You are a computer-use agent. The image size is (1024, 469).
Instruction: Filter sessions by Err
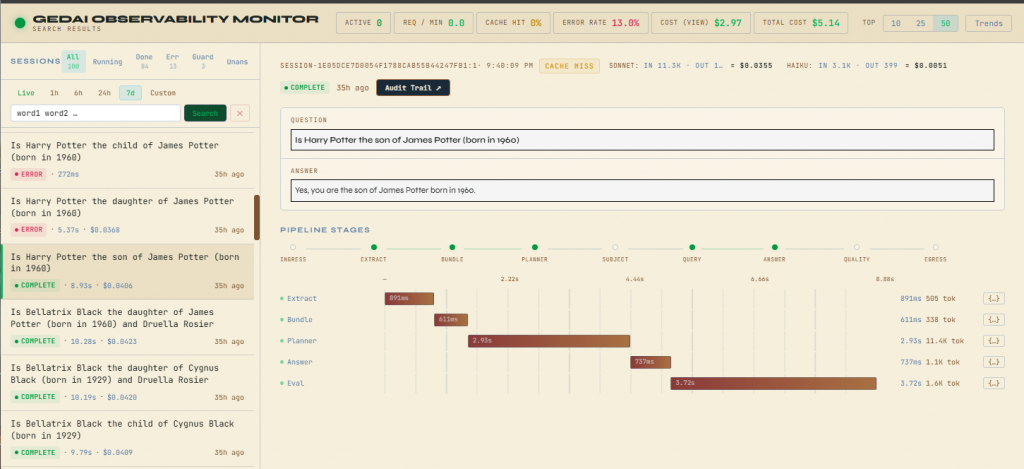[172, 61]
